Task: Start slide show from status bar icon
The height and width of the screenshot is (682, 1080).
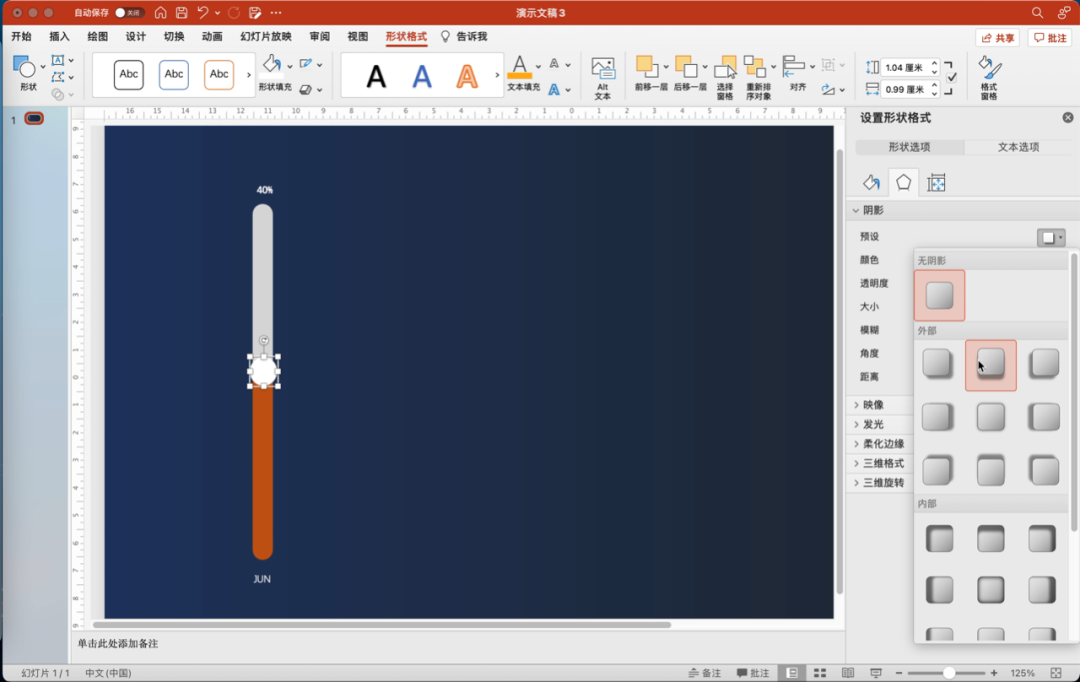Action: pyautogui.click(x=875, y=672)
